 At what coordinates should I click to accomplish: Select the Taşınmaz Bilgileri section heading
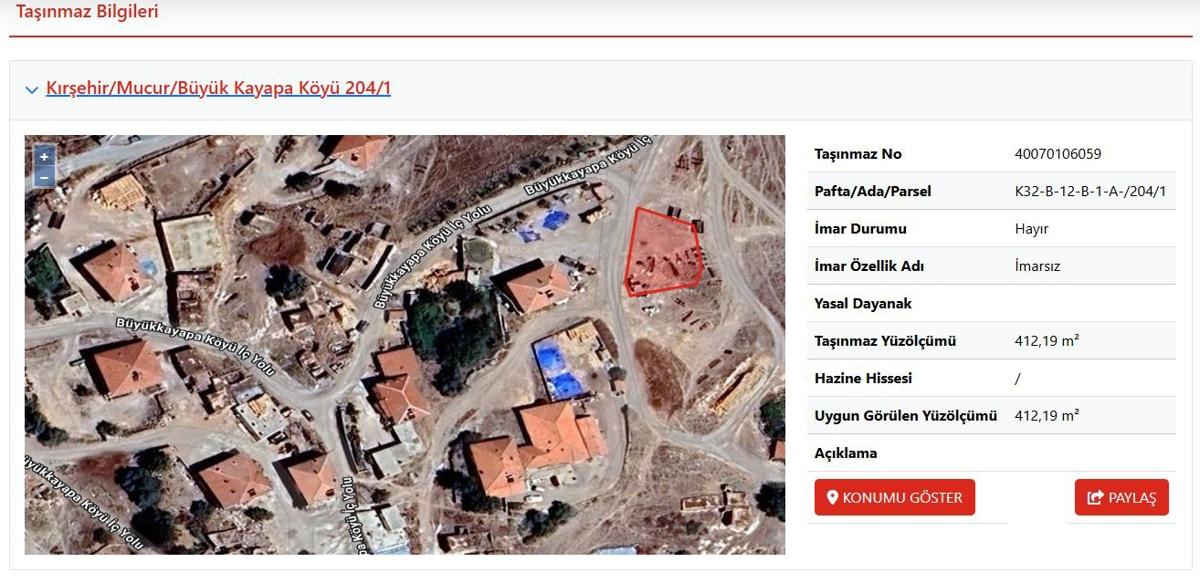(87, 12)
